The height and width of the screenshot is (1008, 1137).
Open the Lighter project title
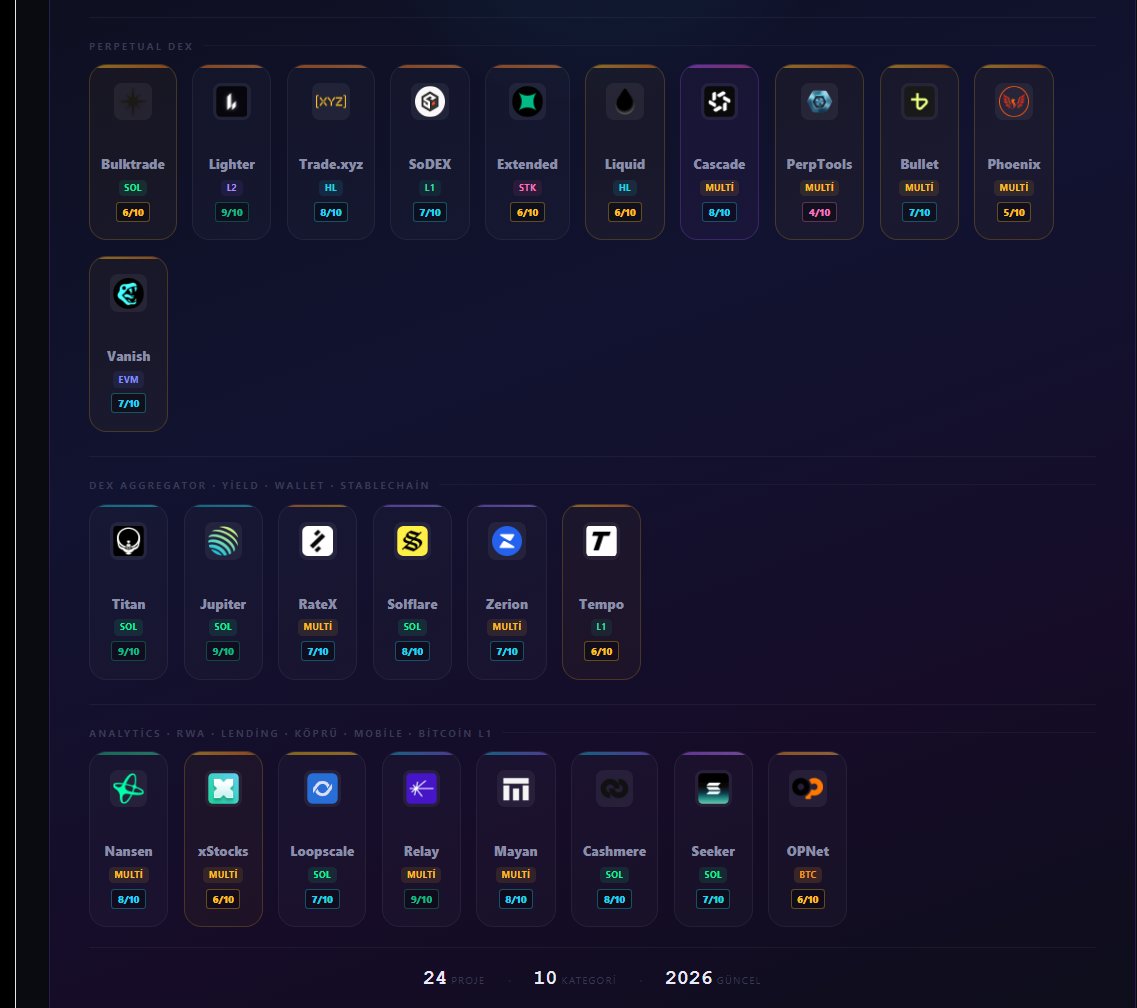(x=231, y=165)
